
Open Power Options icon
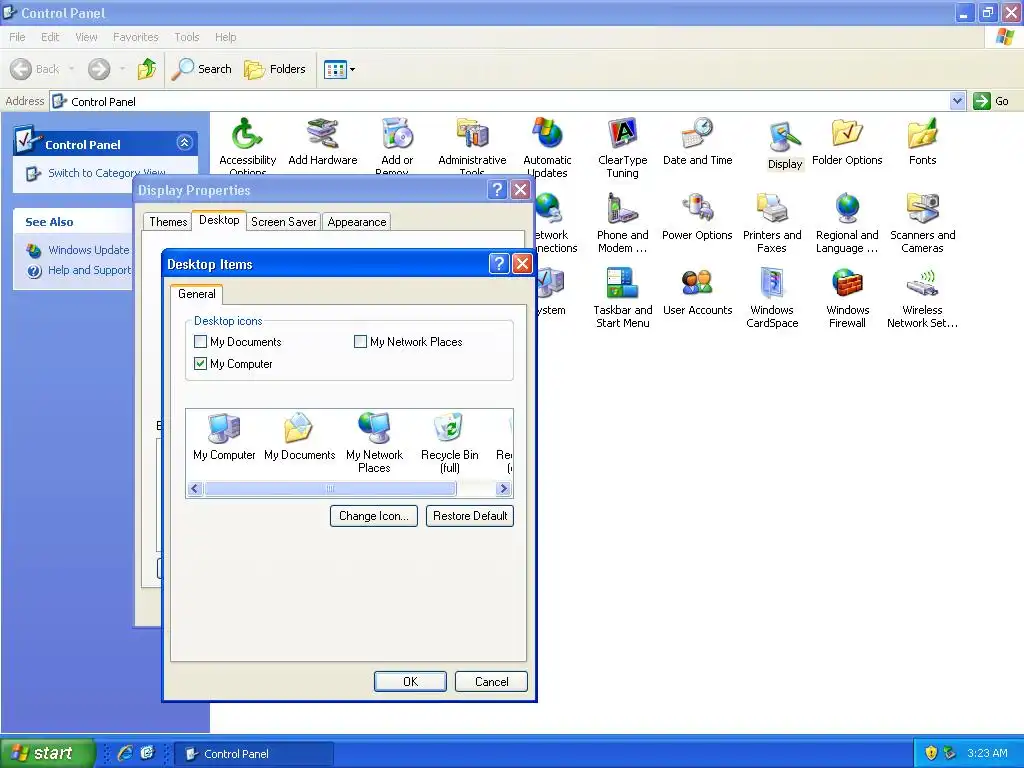point(697,216)
